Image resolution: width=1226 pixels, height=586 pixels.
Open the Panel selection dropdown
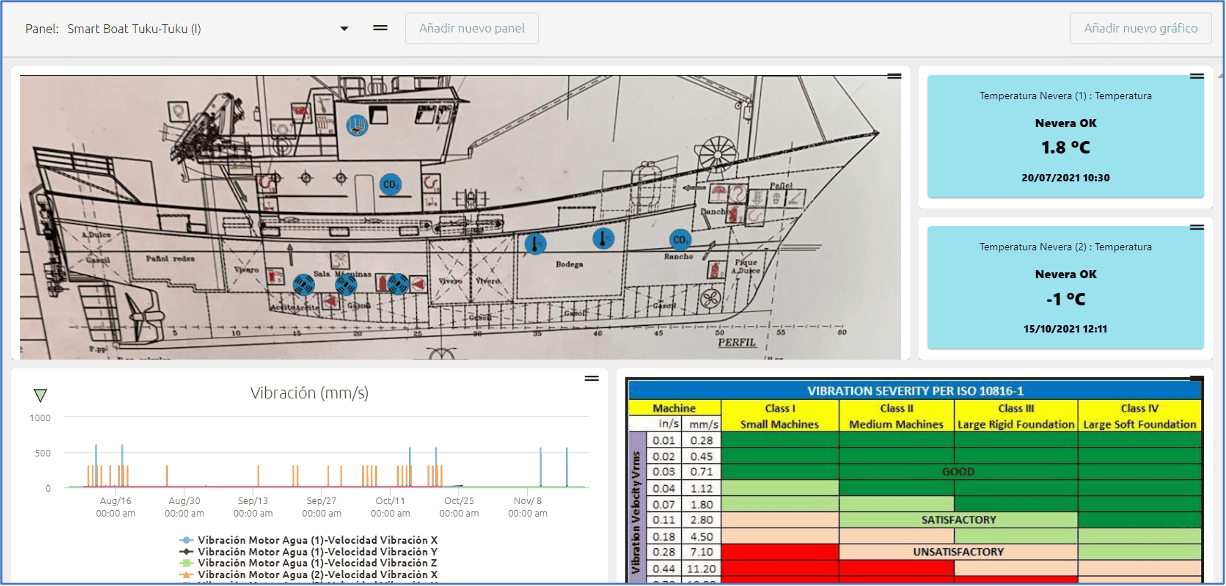pos(344,29)
